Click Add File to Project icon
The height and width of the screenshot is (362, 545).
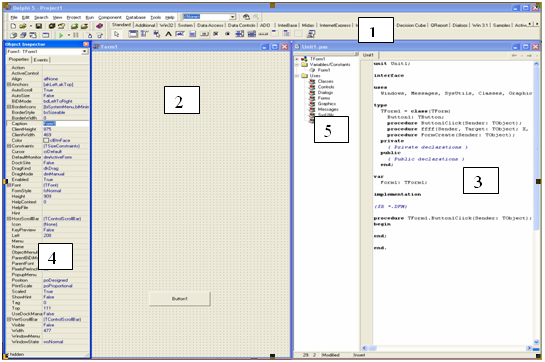coord(74,26)
